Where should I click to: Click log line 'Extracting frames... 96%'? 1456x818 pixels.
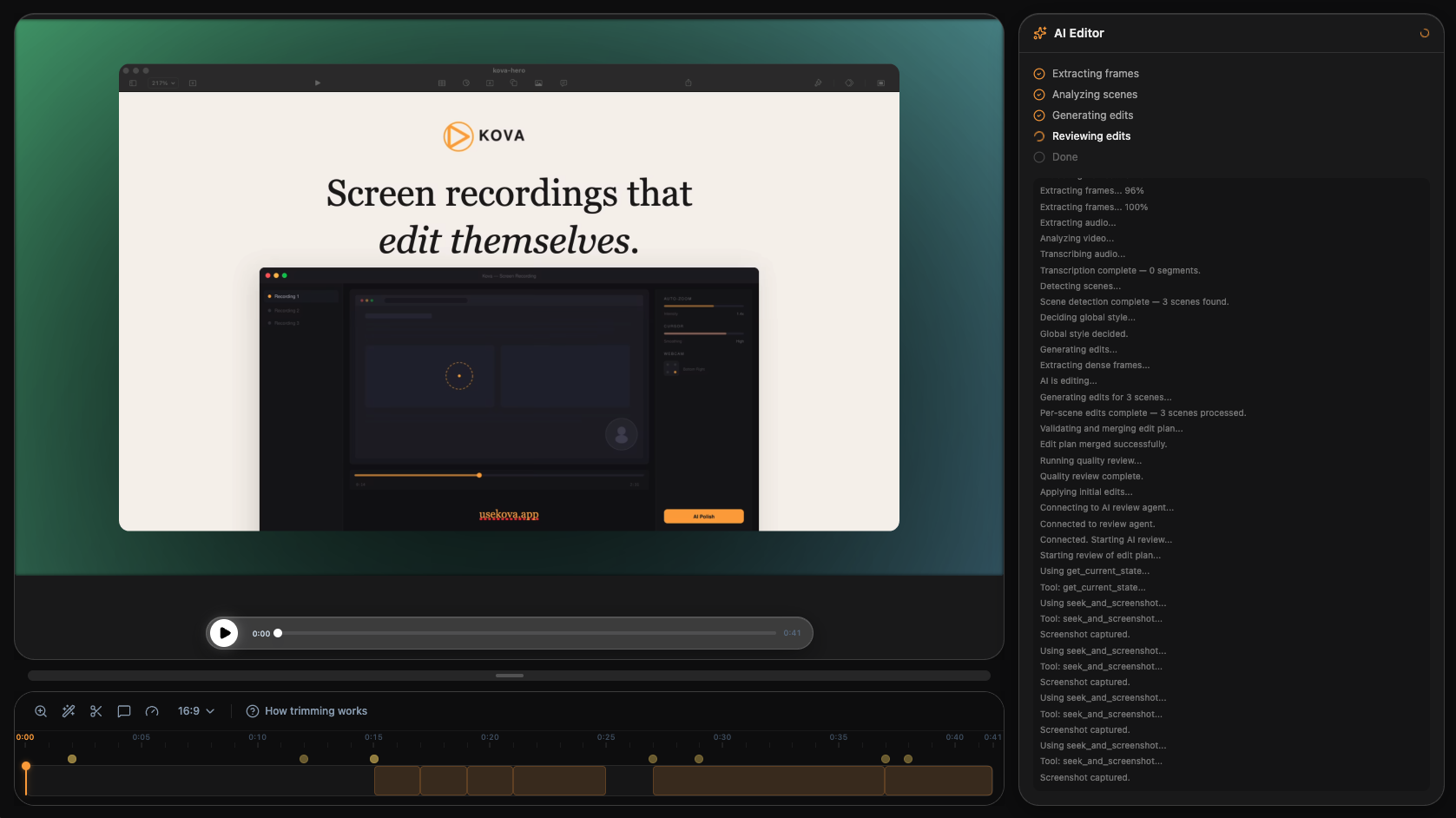click(x=1091, y=191)
